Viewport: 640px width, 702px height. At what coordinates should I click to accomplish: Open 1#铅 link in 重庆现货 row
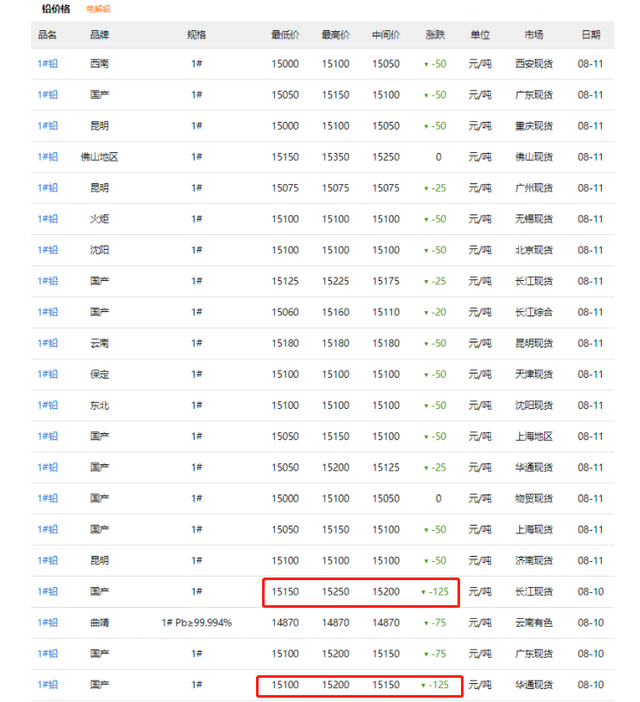47,126
